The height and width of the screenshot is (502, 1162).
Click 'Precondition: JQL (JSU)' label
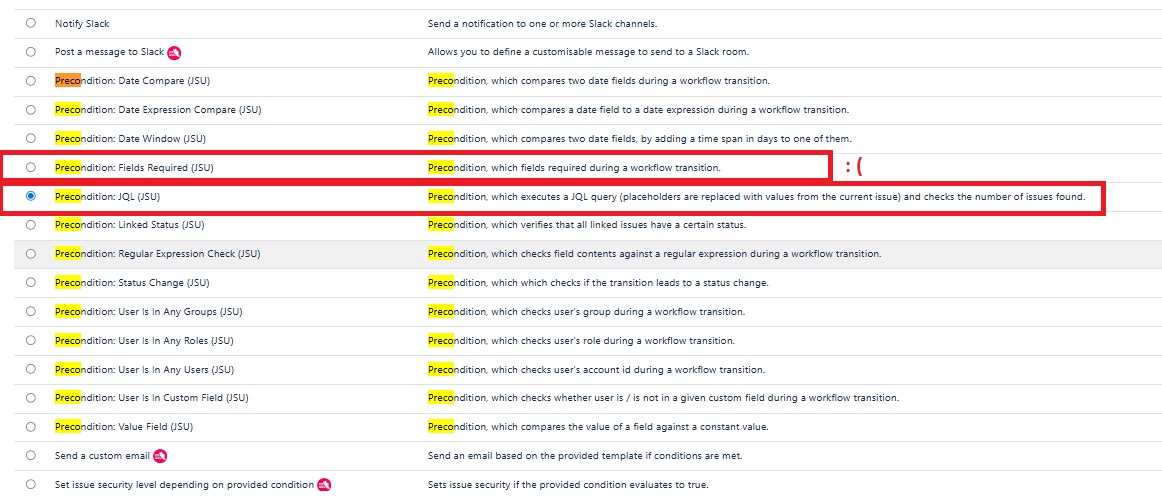click(107, 196)
